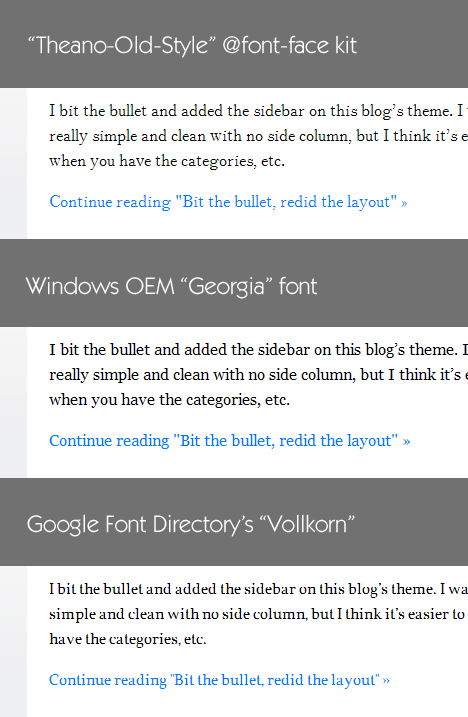Click "have the categories, etc." line in Vollkorn sample

point(128,639)
